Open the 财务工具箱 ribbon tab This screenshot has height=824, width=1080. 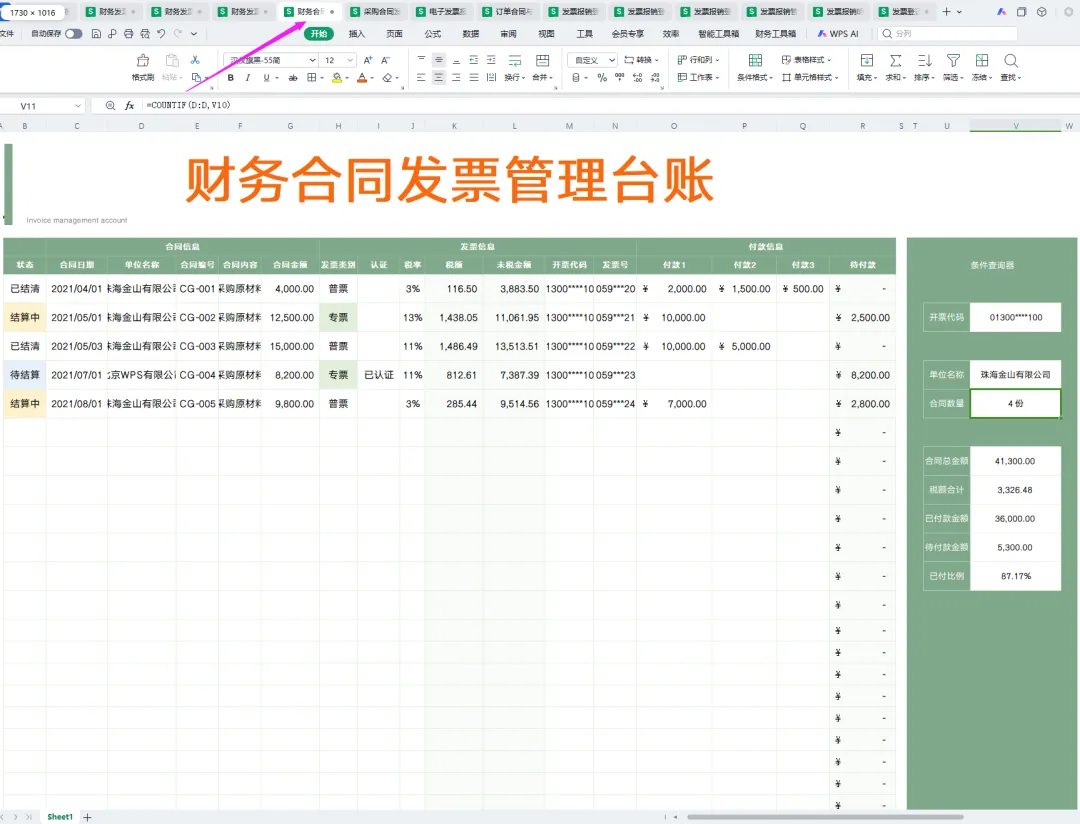pos(776,34)
